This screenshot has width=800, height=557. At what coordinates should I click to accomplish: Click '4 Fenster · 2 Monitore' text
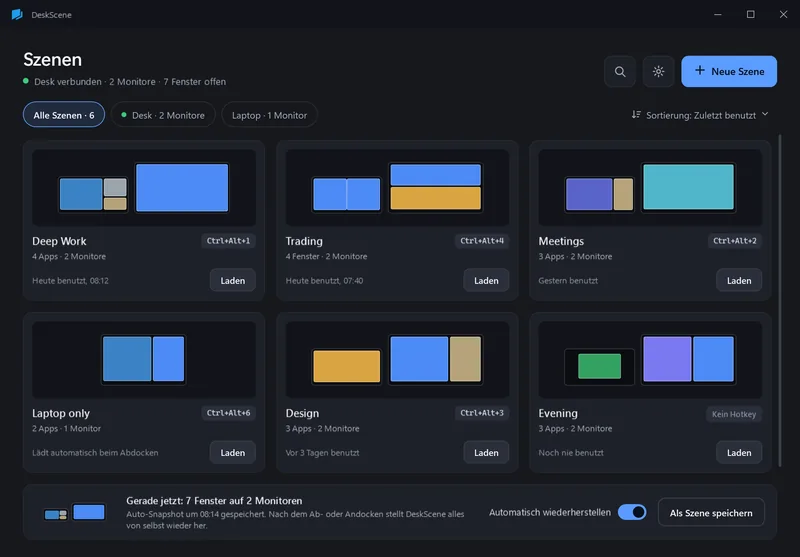click(x=327, y=257)
